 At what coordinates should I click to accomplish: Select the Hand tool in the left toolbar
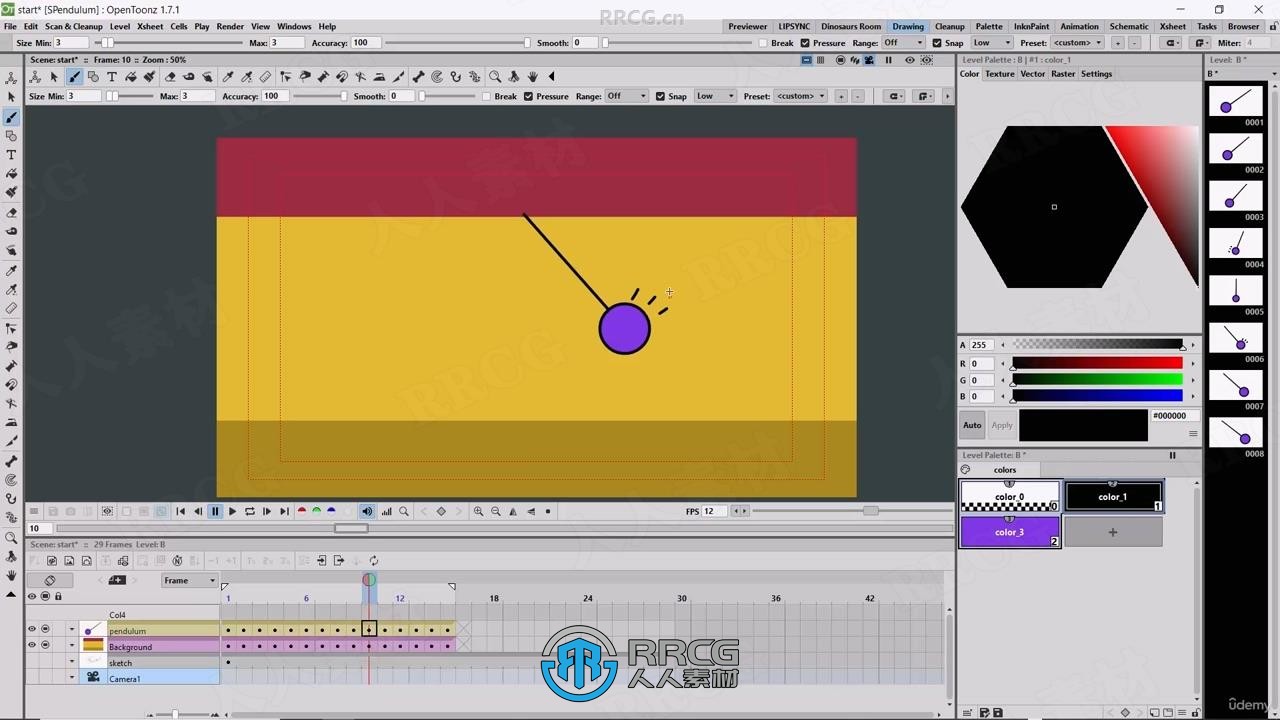(x=11, y=576)
